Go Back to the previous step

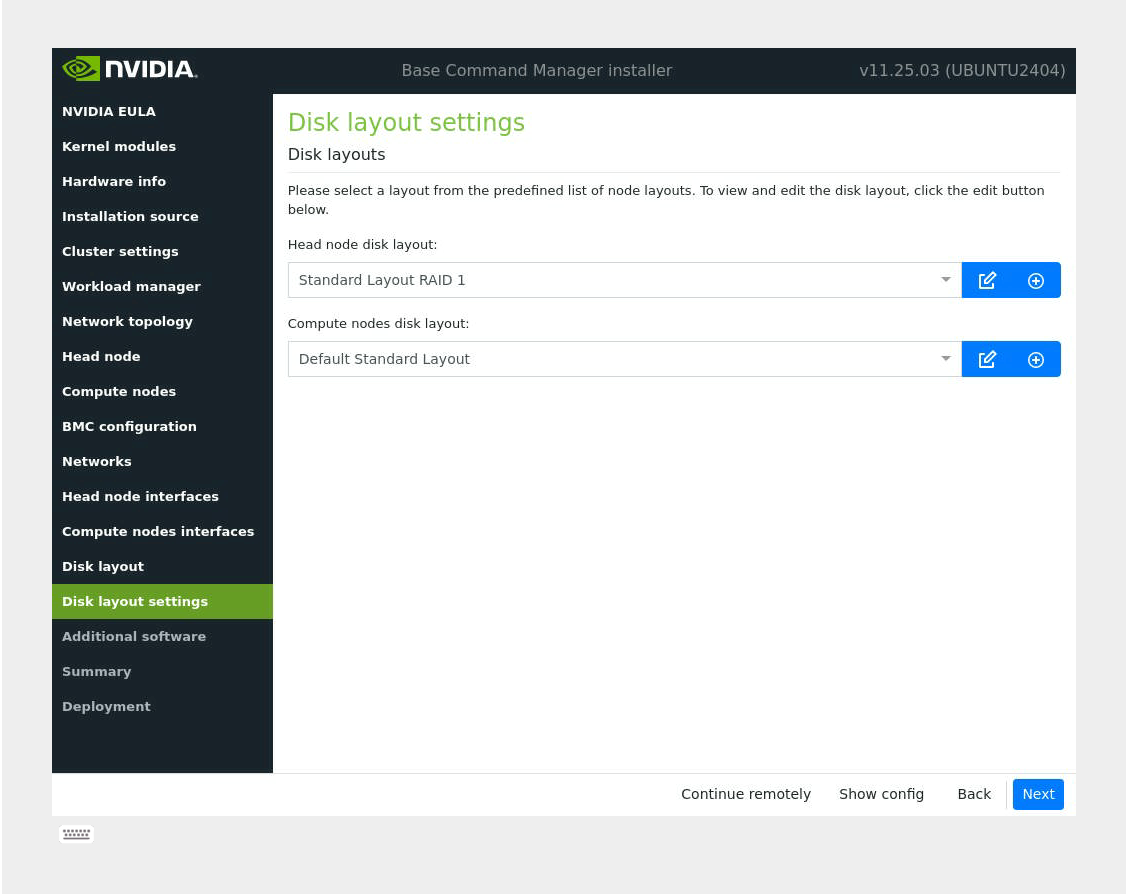(973, 794)
